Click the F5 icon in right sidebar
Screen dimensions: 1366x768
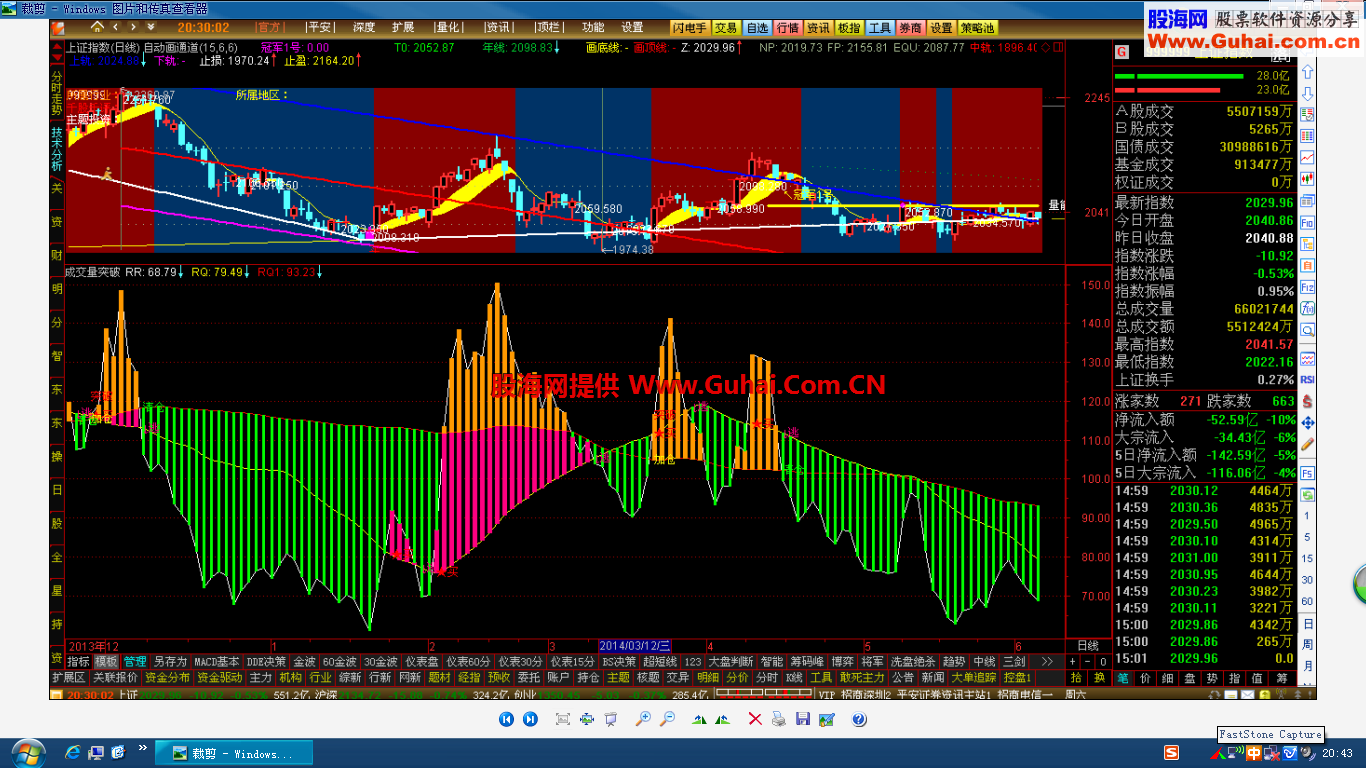click(x=1307, y=473)
